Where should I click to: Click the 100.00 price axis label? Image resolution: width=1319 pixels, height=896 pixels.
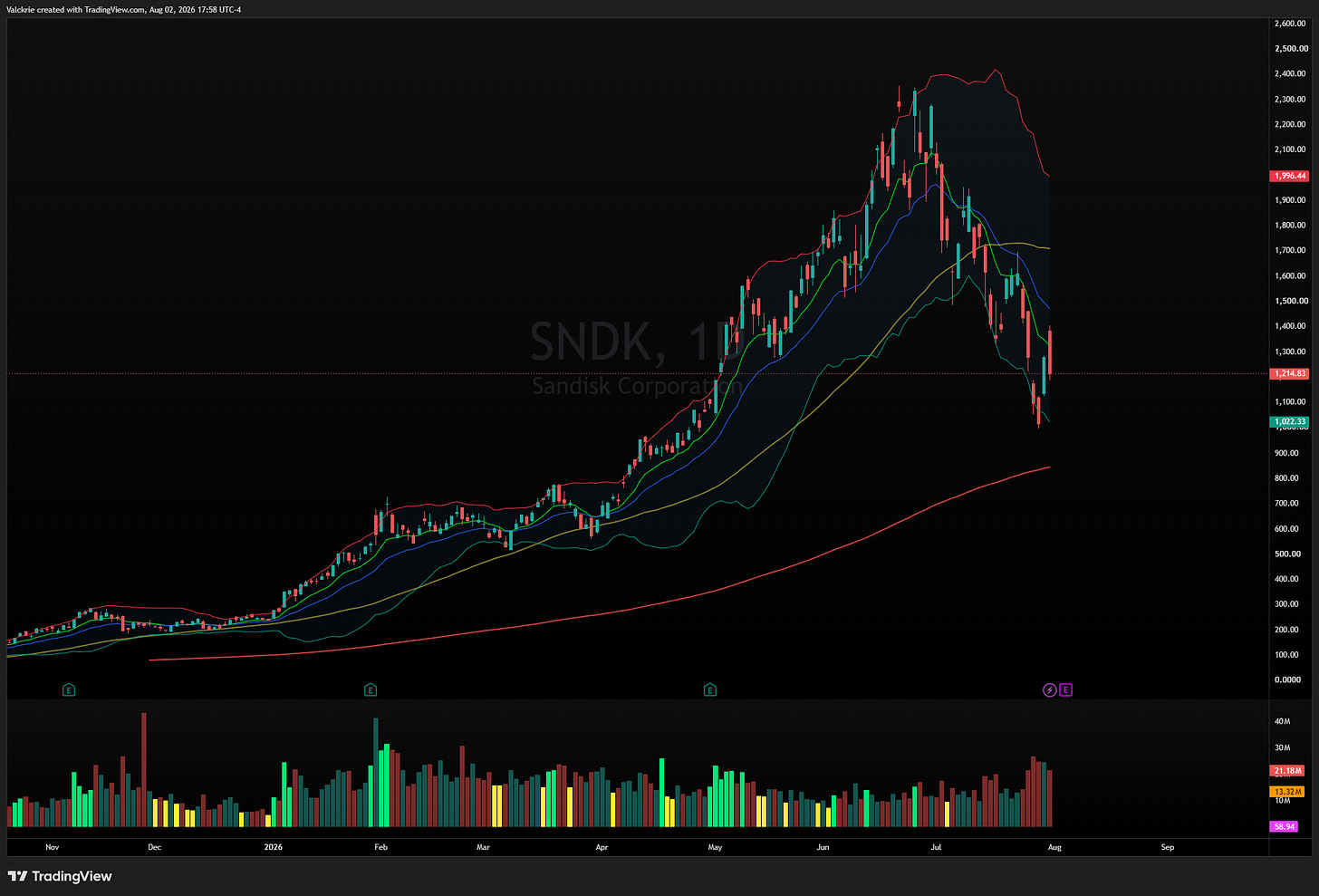tap(1287, 654)
